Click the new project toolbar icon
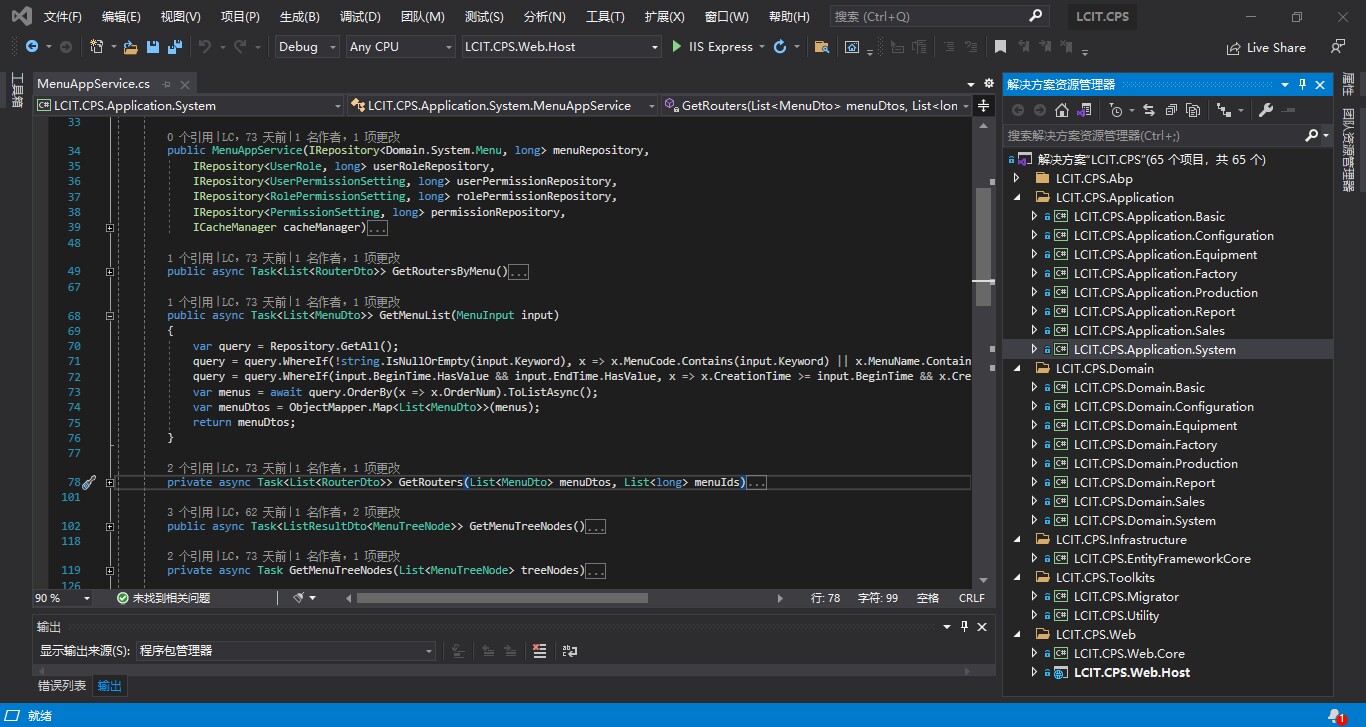 click(96, 47)
